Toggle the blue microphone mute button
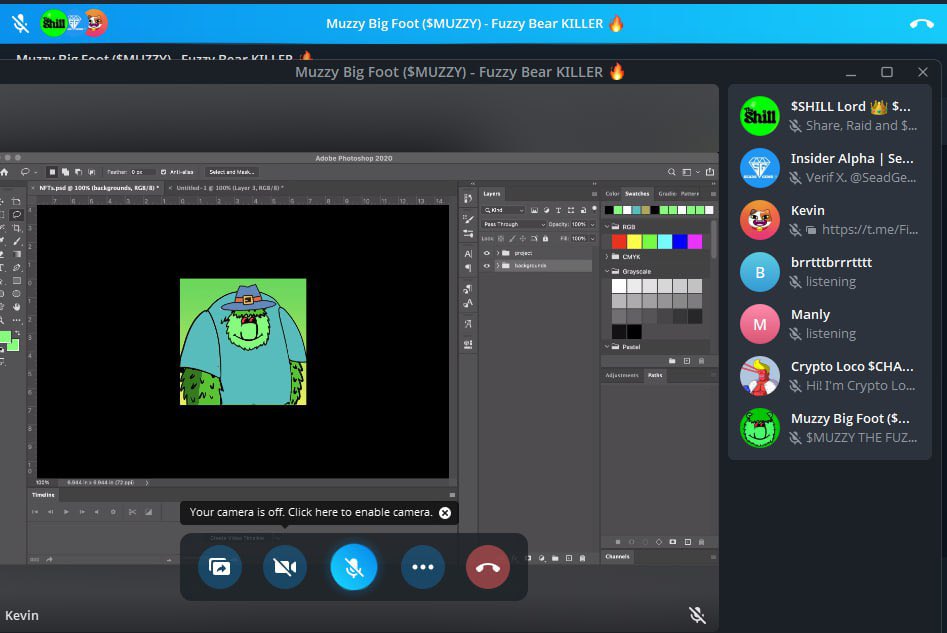This screenshot has height=633, width=947. (354, 567)
